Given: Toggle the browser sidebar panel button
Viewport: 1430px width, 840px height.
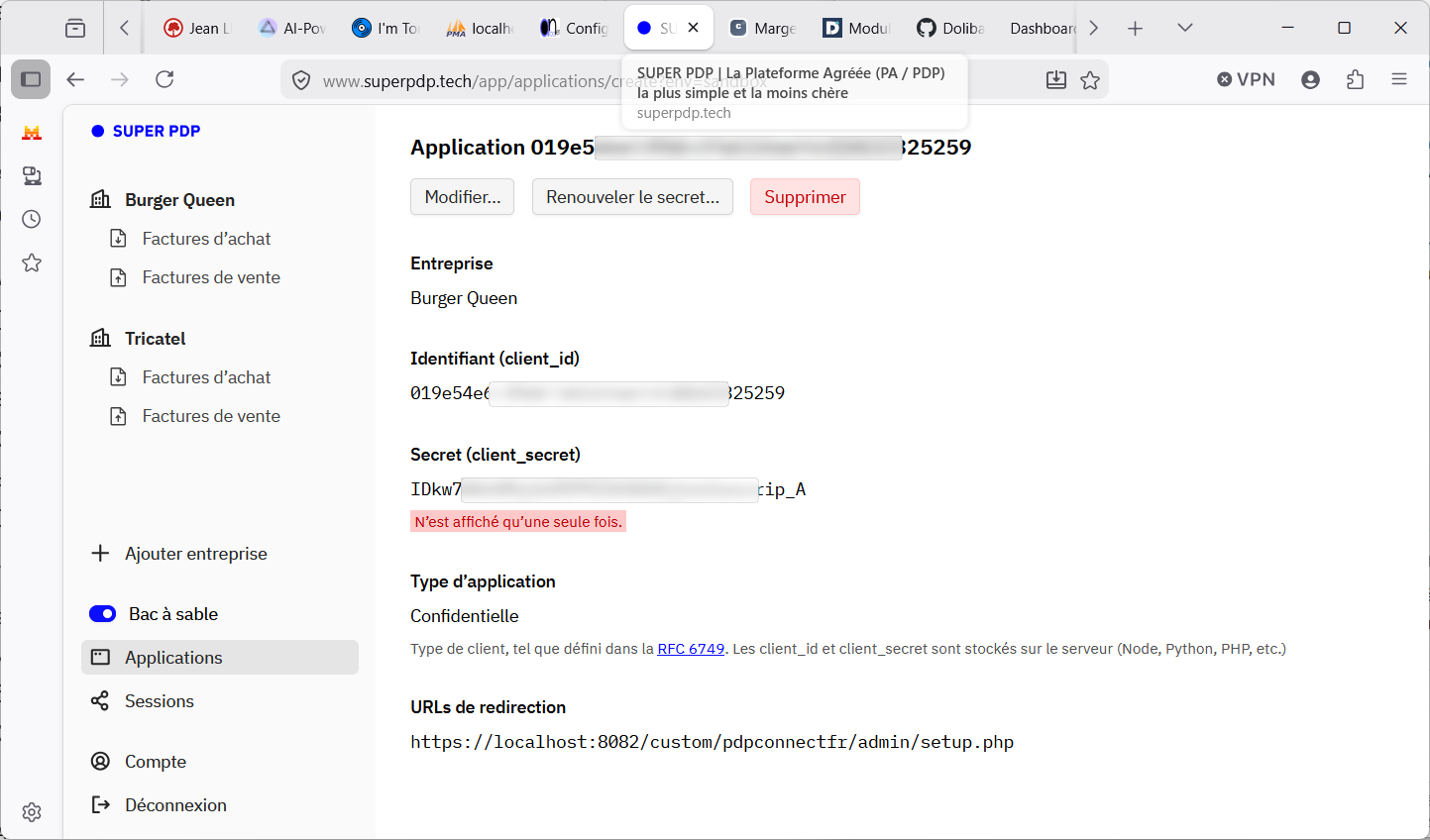Looking at the screenshot, I should click(x=31, y=79).
